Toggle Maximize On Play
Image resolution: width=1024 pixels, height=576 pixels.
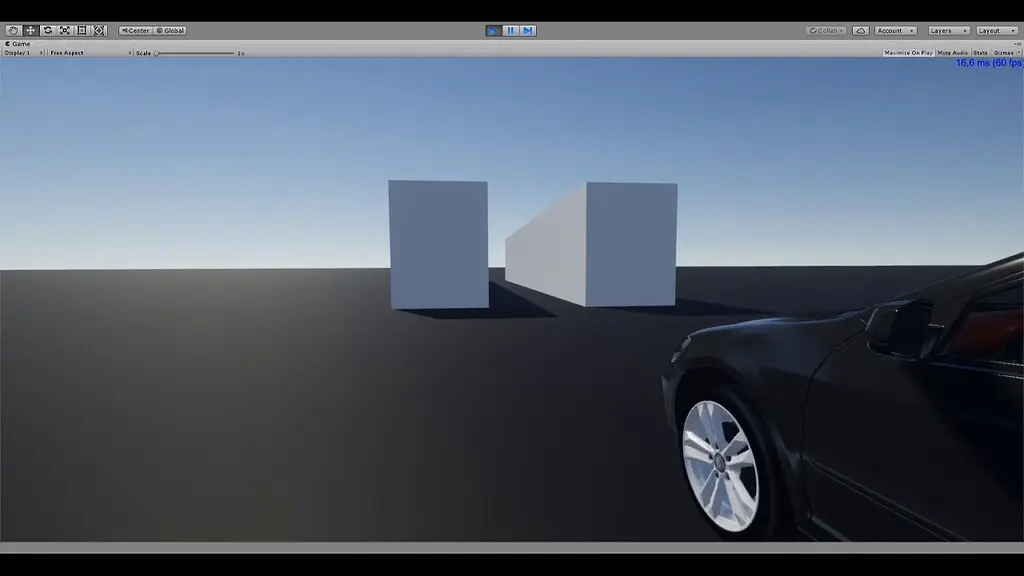[x=908, y=53]
